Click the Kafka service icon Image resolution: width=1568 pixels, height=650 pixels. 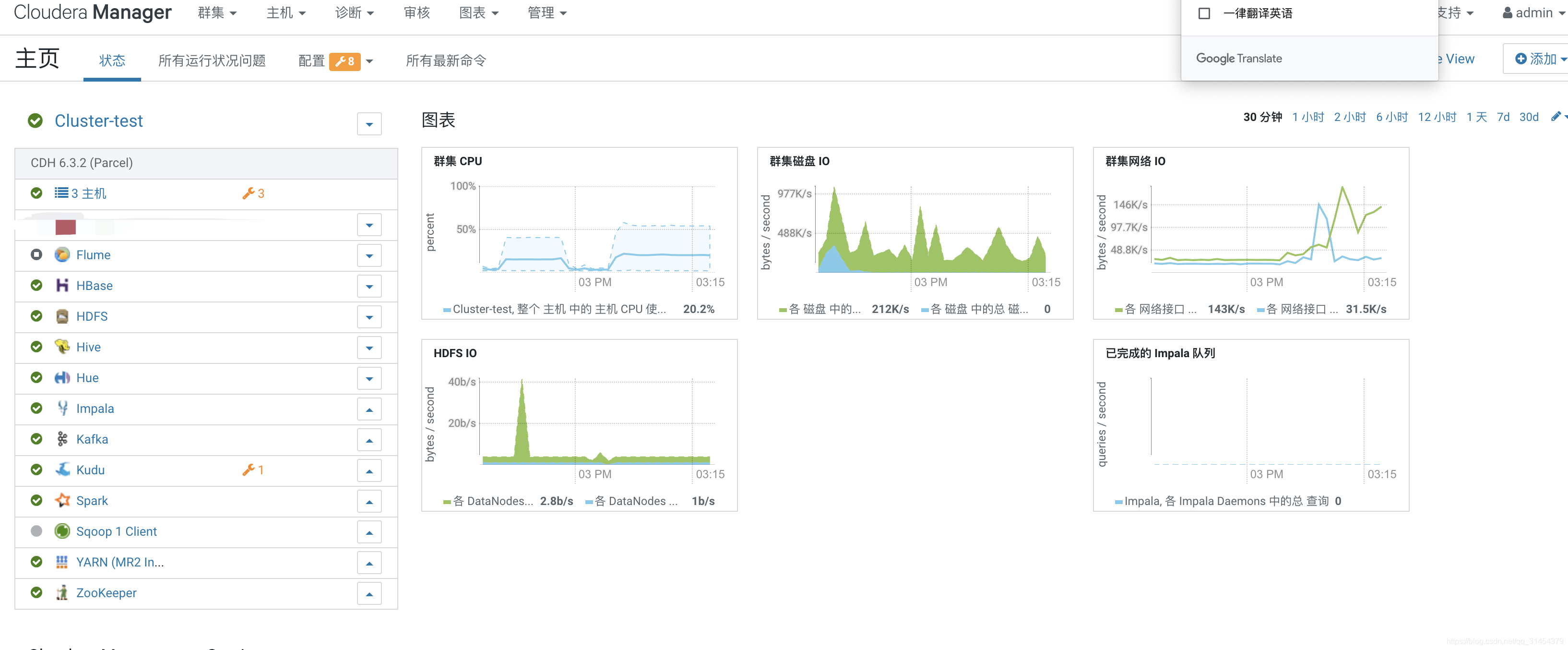click(62, 439)
